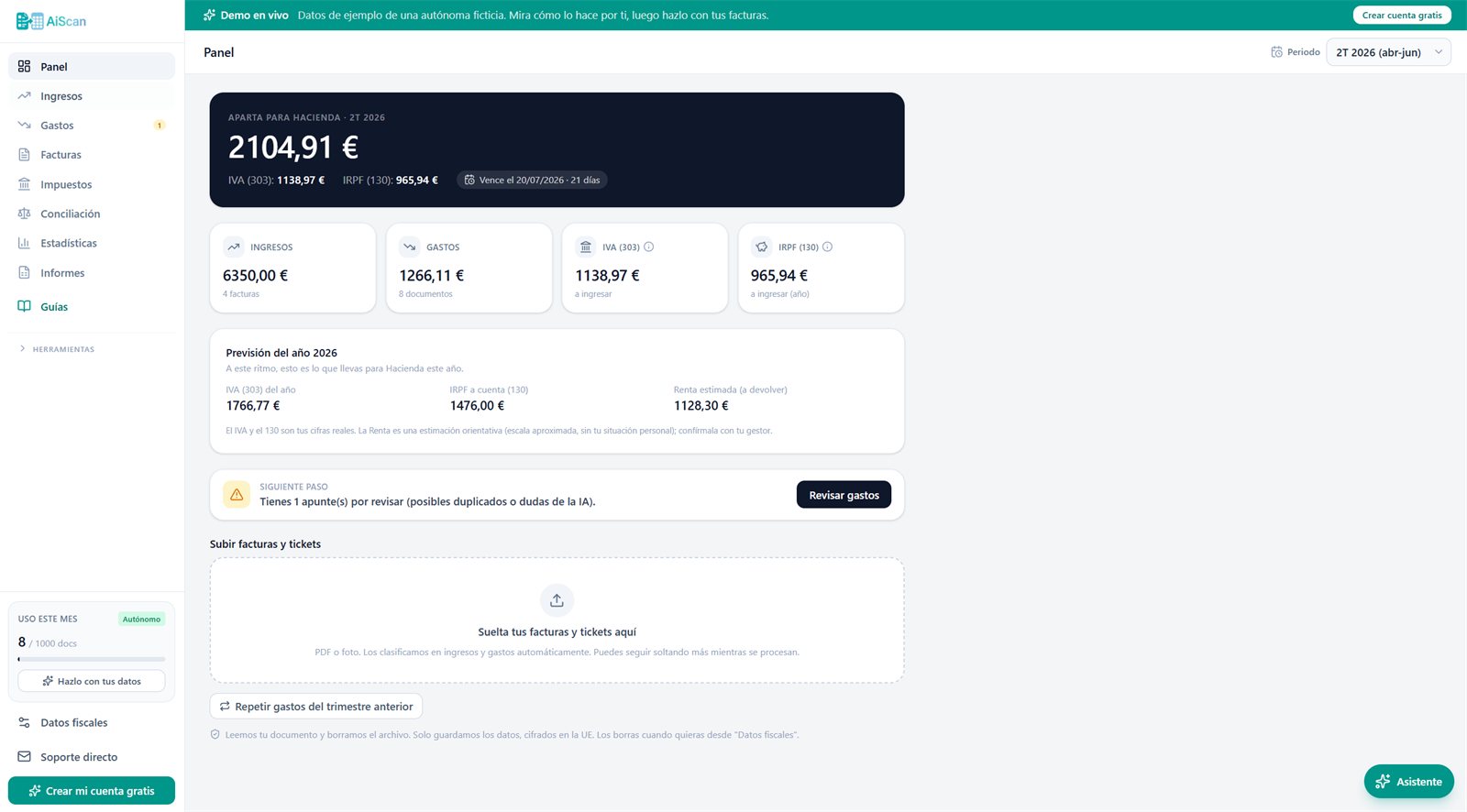Click the bank icon in IVA (303) card
Screen dimensions: 1467x812
(x=586, y=247)
